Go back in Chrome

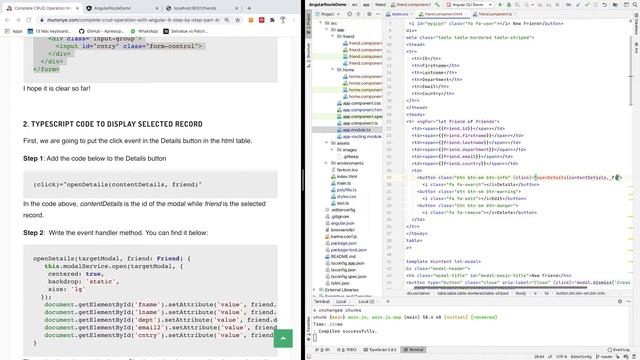[7, 20]
